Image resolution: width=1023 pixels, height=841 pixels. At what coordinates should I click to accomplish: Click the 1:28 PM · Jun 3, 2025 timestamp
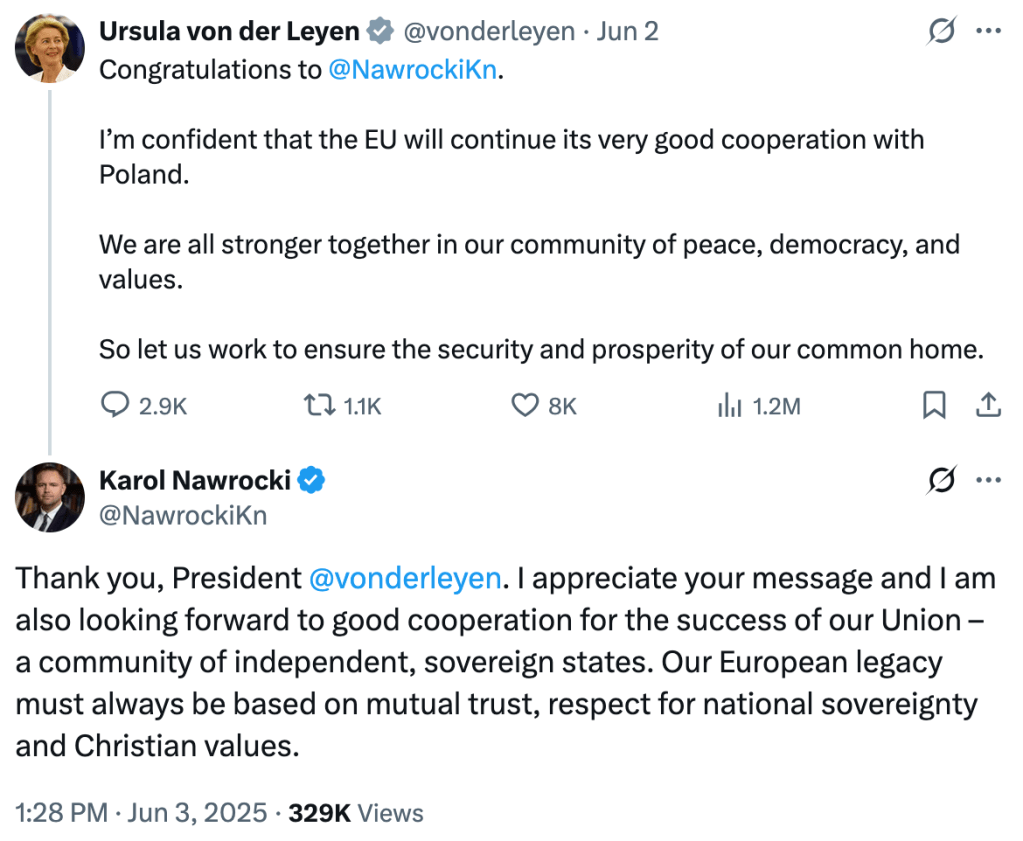point(141,813)
